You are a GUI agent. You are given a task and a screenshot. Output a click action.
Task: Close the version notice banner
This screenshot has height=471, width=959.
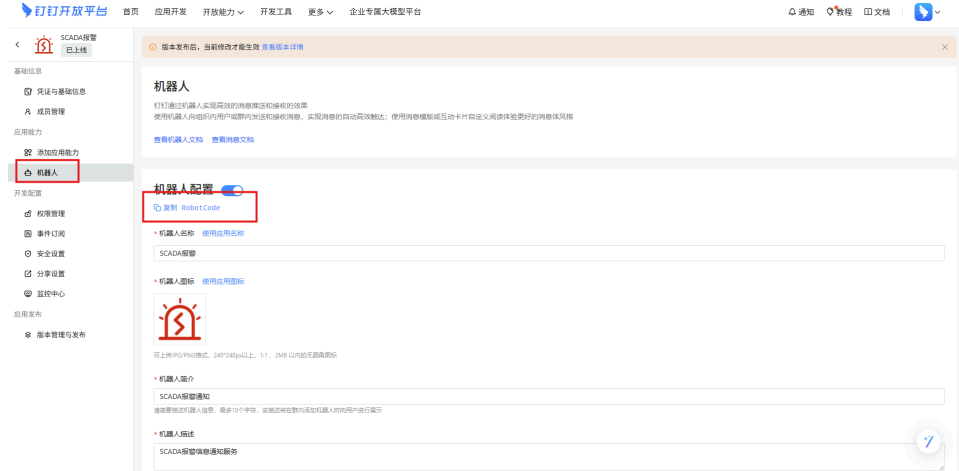944,47
